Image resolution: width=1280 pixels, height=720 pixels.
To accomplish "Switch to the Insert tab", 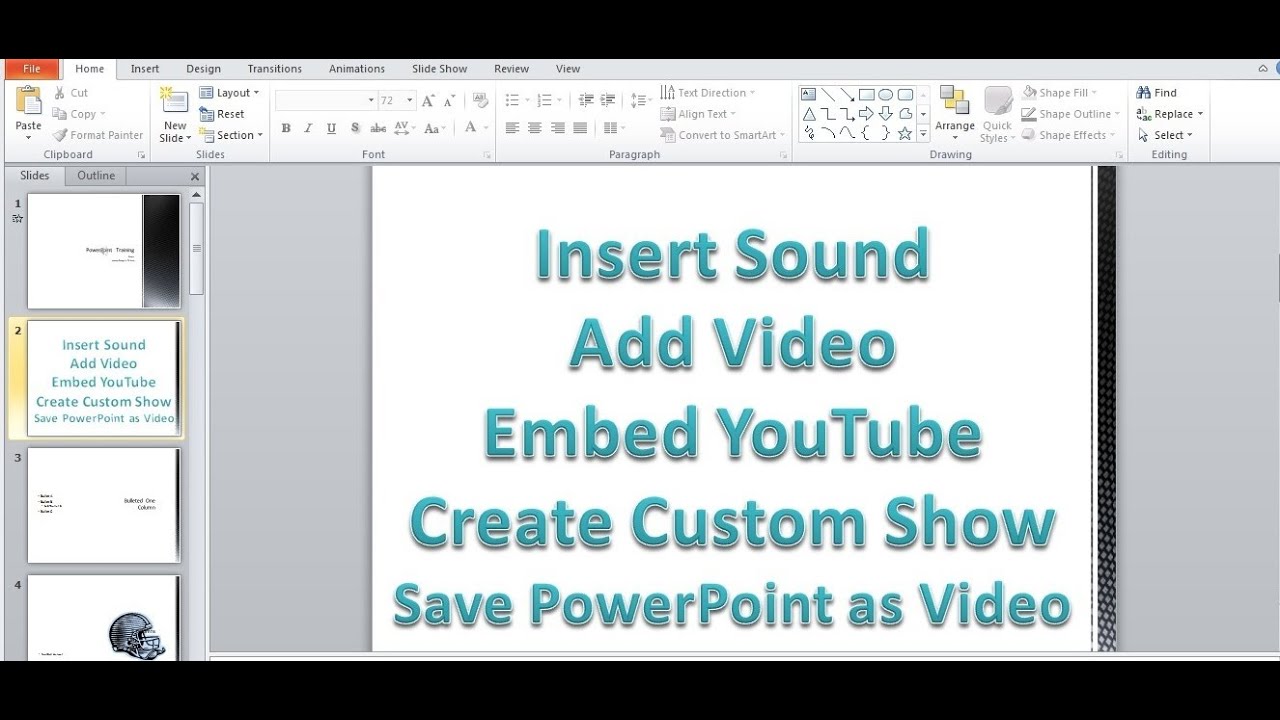I will 145,69.
